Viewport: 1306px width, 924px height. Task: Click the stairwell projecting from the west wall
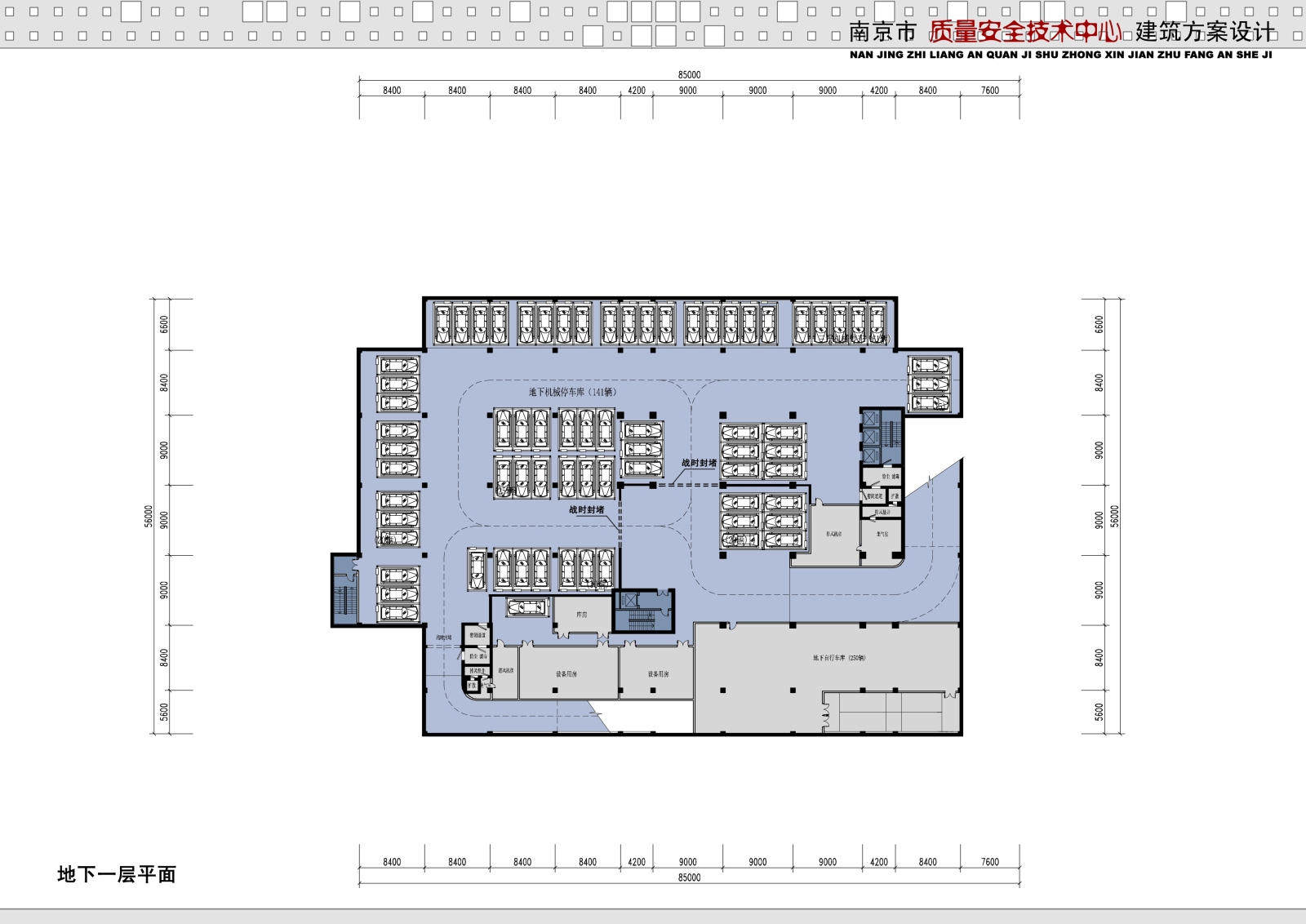pos(345,590)
